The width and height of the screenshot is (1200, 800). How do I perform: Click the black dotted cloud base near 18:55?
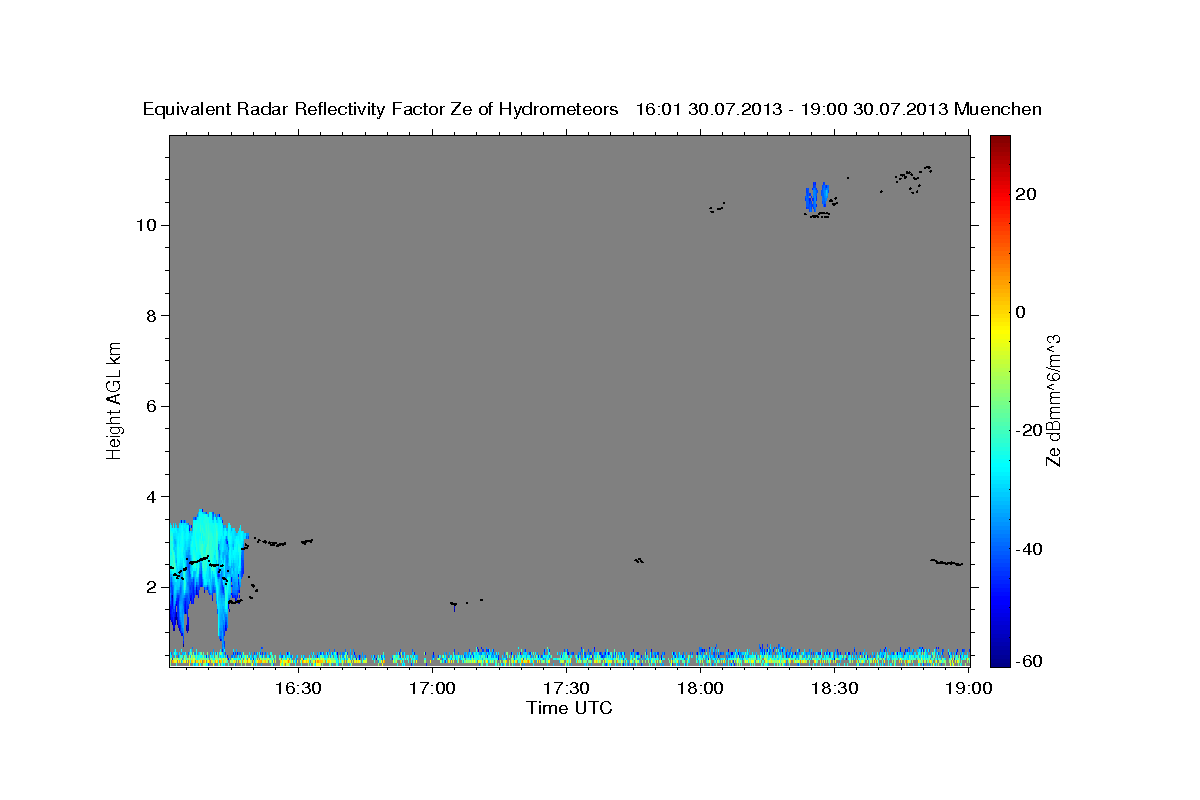[946, 563]
